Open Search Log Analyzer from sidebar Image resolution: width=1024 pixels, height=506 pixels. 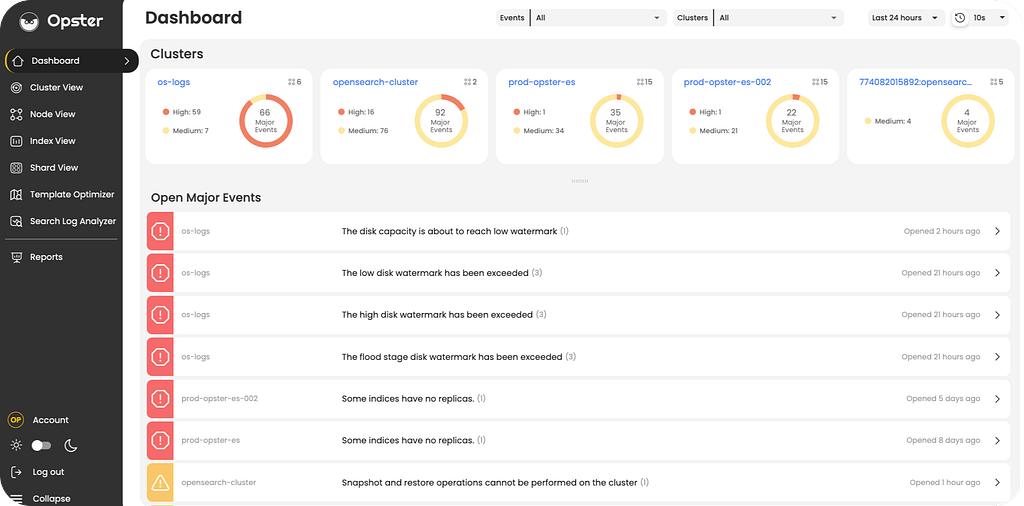click(72, 221)
